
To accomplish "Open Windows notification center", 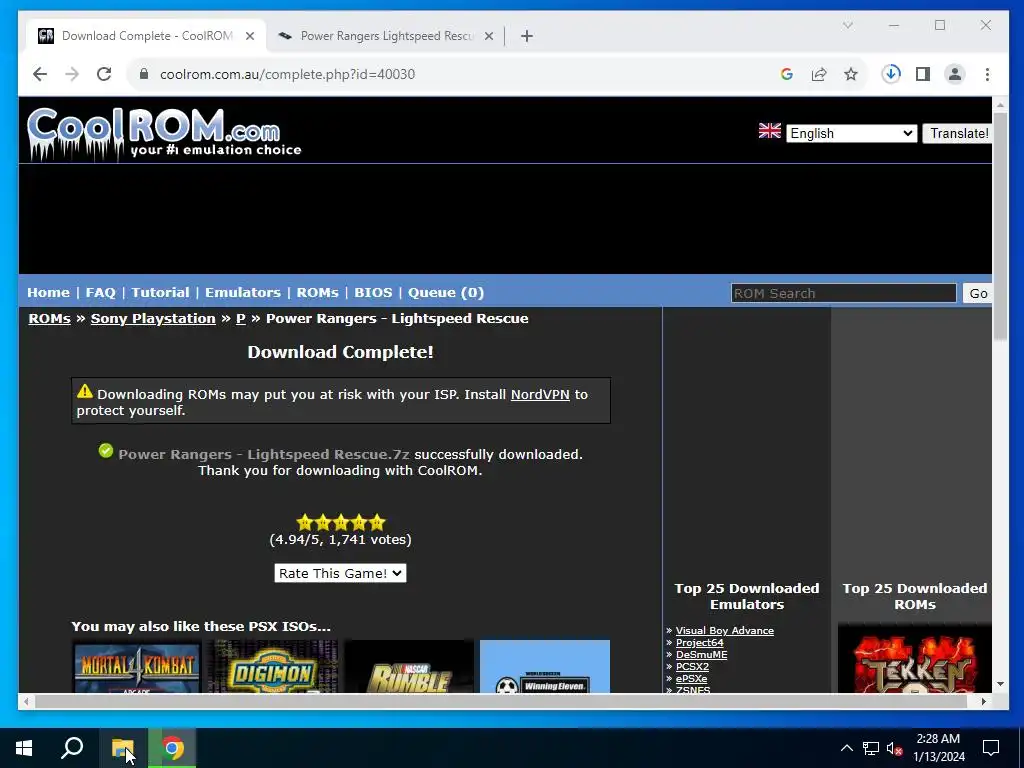I will tap(991, 748).
